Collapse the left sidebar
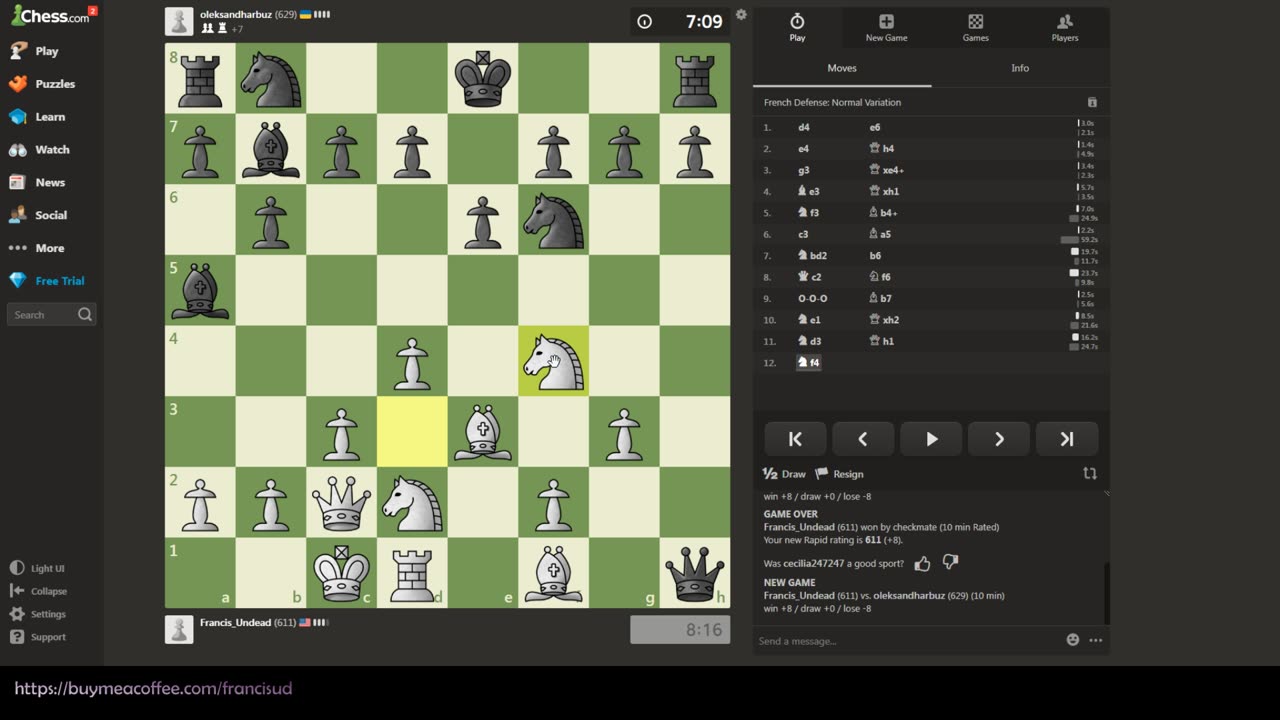Screen dimensions: 1280x720 38,591
